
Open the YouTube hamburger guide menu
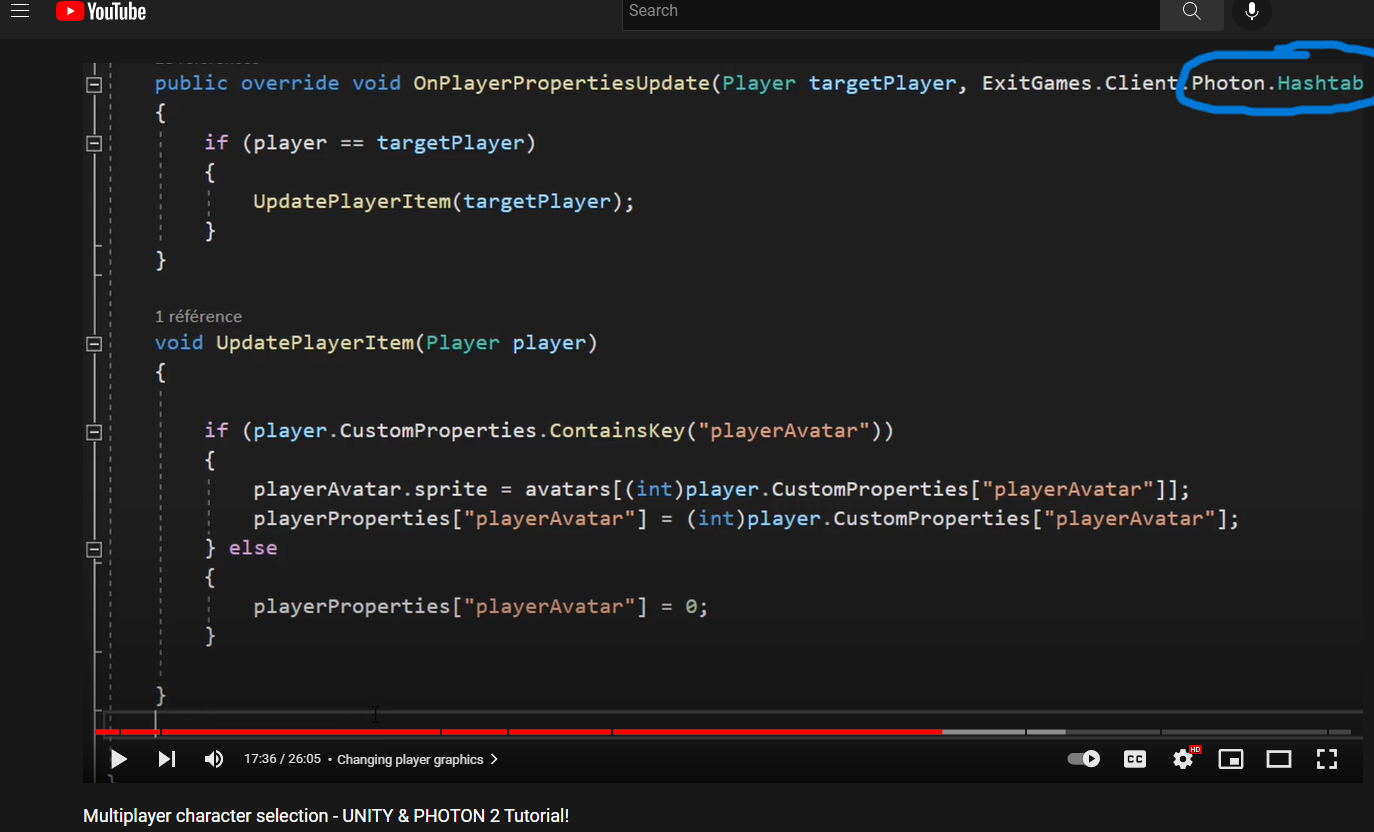pyautogui.click(x=20, y=11)
